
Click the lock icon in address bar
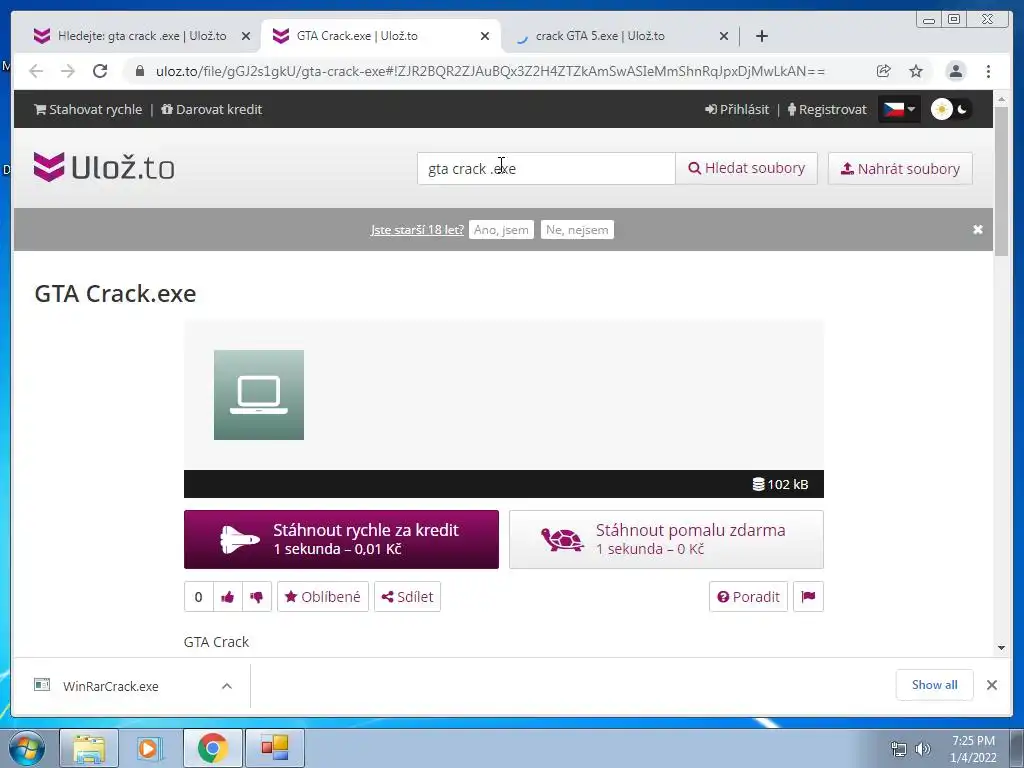click(140, 71)
